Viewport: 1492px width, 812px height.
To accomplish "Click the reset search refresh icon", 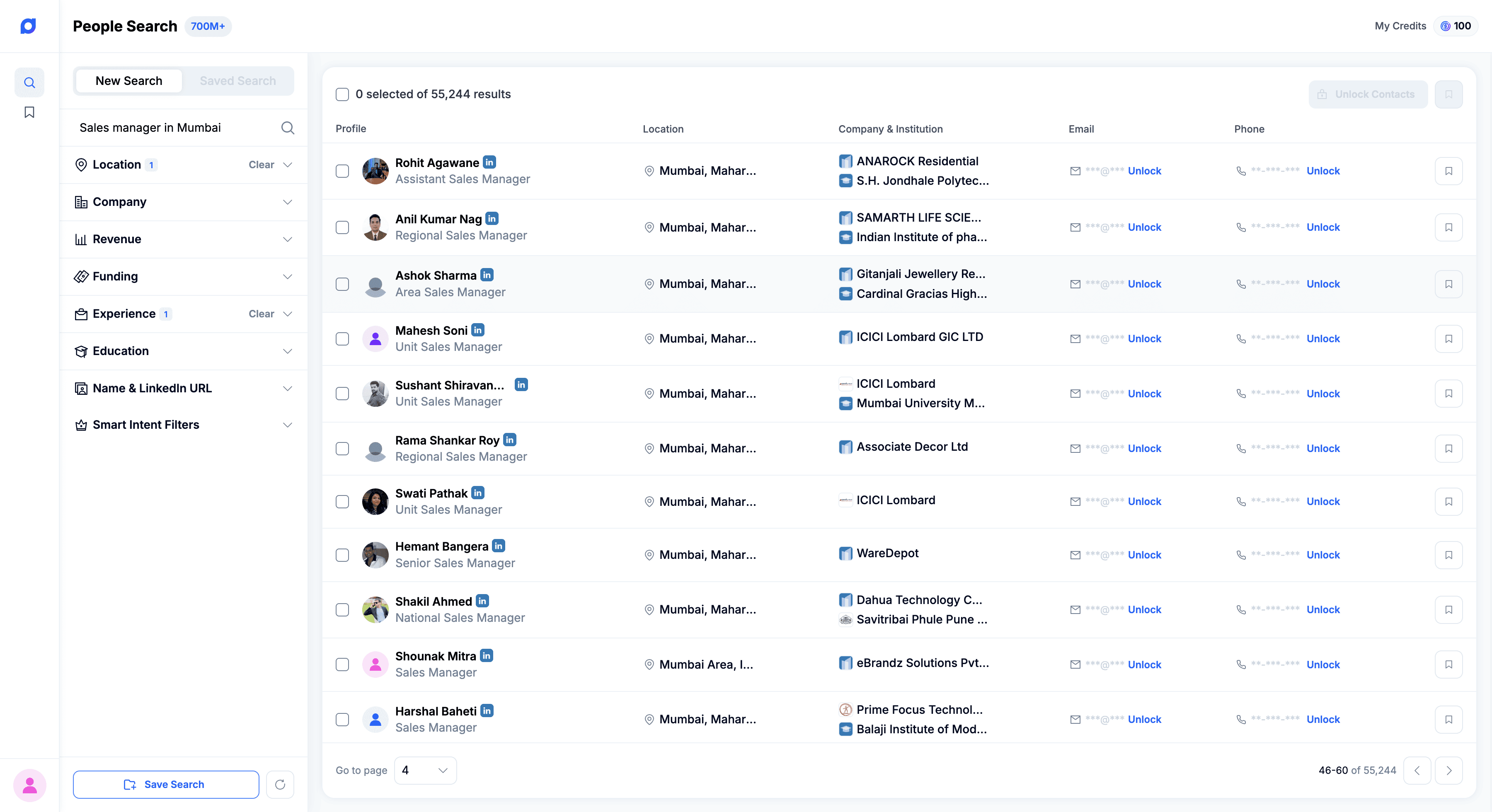I will (x=280, y=784).
